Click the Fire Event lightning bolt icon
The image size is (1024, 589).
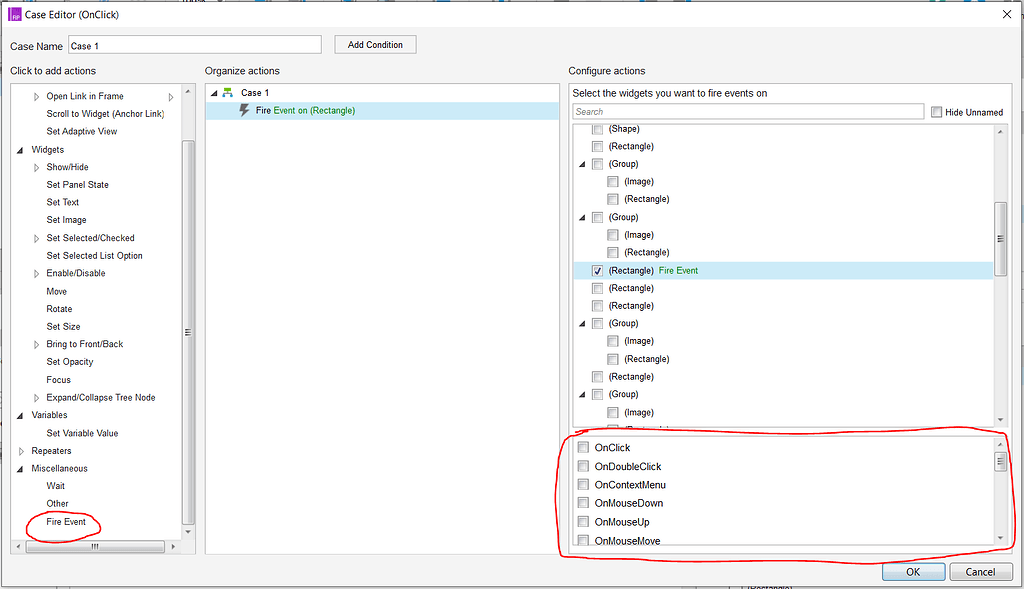click(246, 111)
